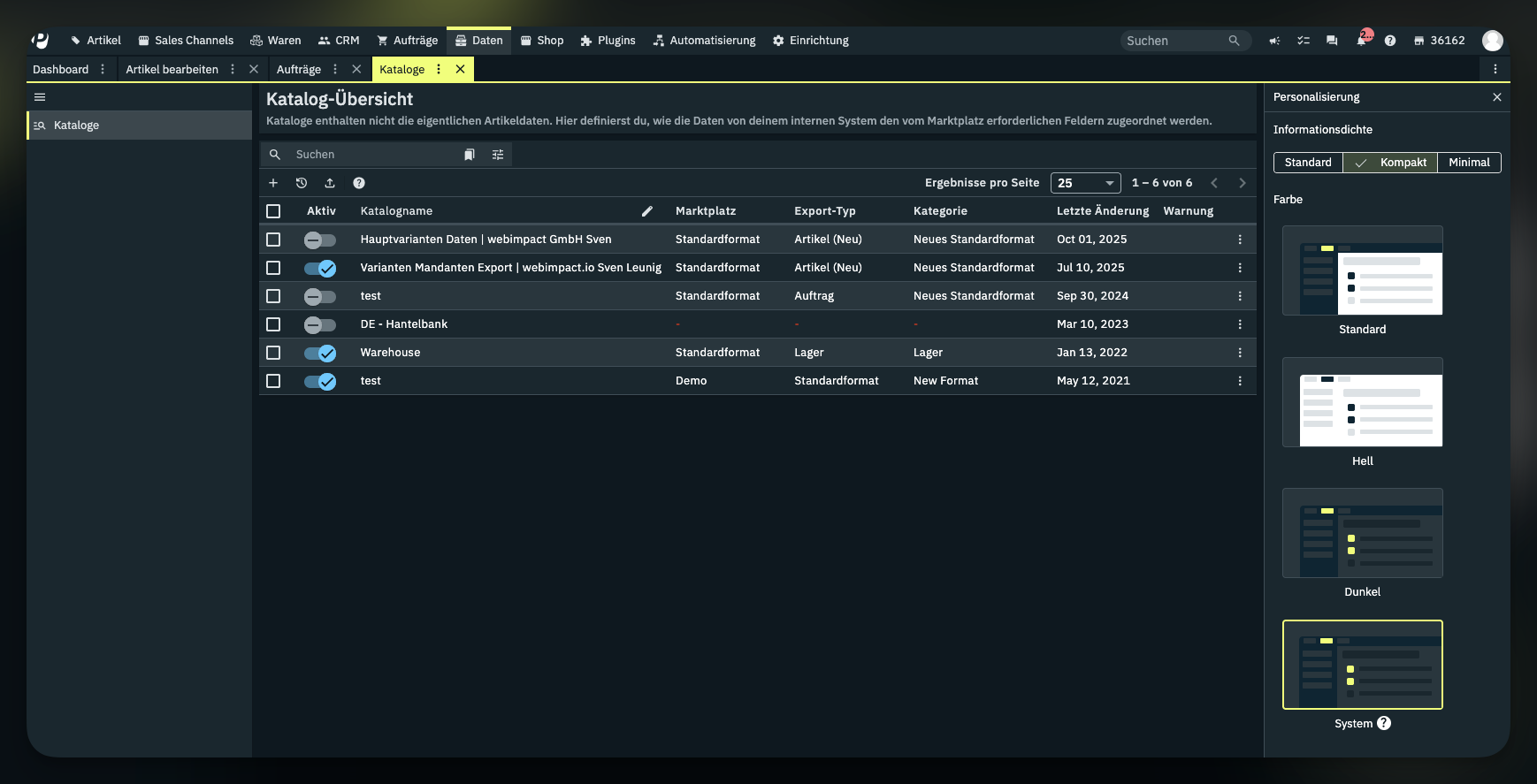Click the plus icon to add catalog
This screenshot has height=784, width=1537.
[273, 183]
